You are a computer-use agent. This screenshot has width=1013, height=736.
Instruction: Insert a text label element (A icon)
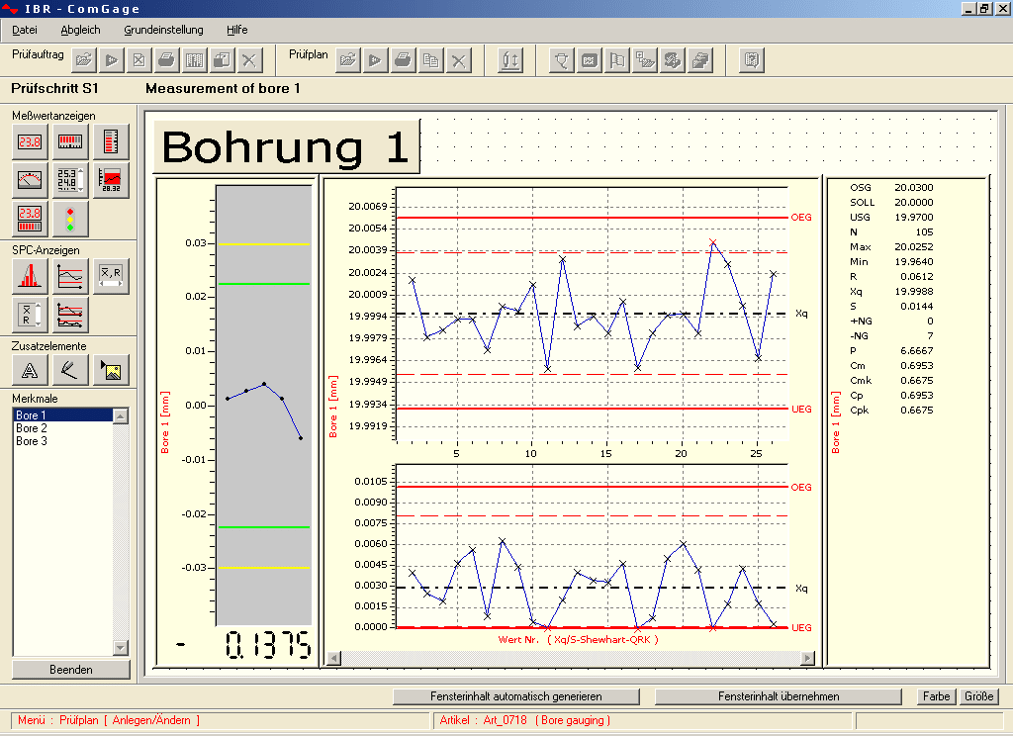tap(29, 370)
